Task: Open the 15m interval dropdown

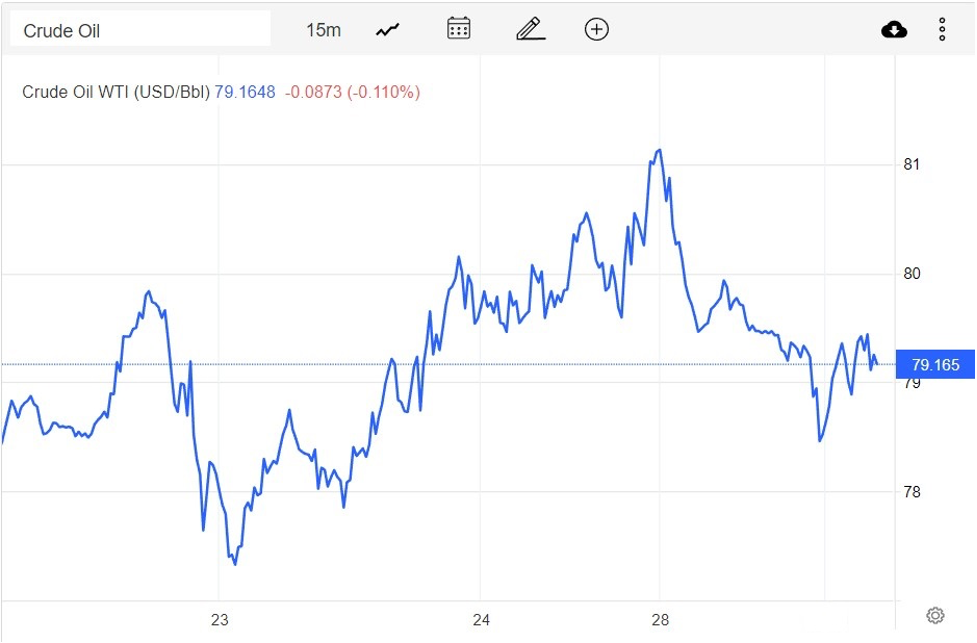Action: (x=323, y=30)
